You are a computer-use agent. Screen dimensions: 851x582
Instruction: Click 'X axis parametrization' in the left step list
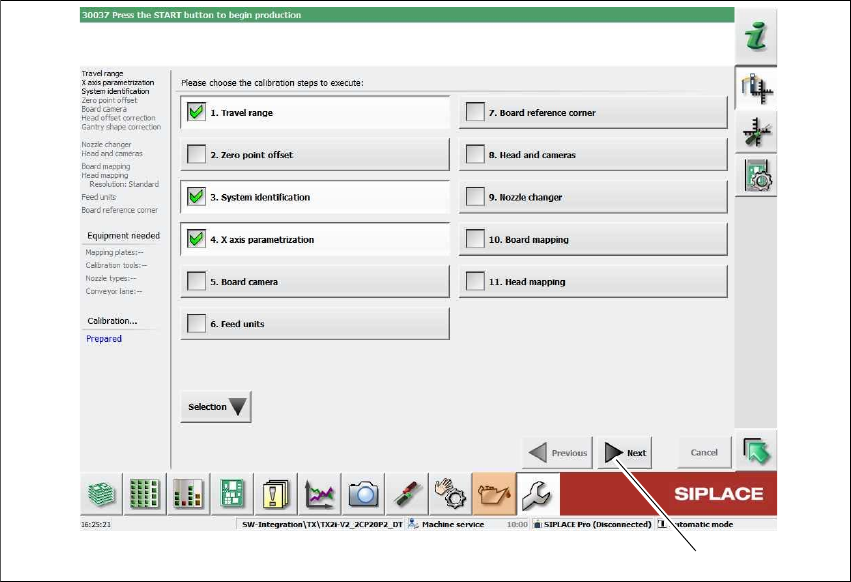[118, 83]
